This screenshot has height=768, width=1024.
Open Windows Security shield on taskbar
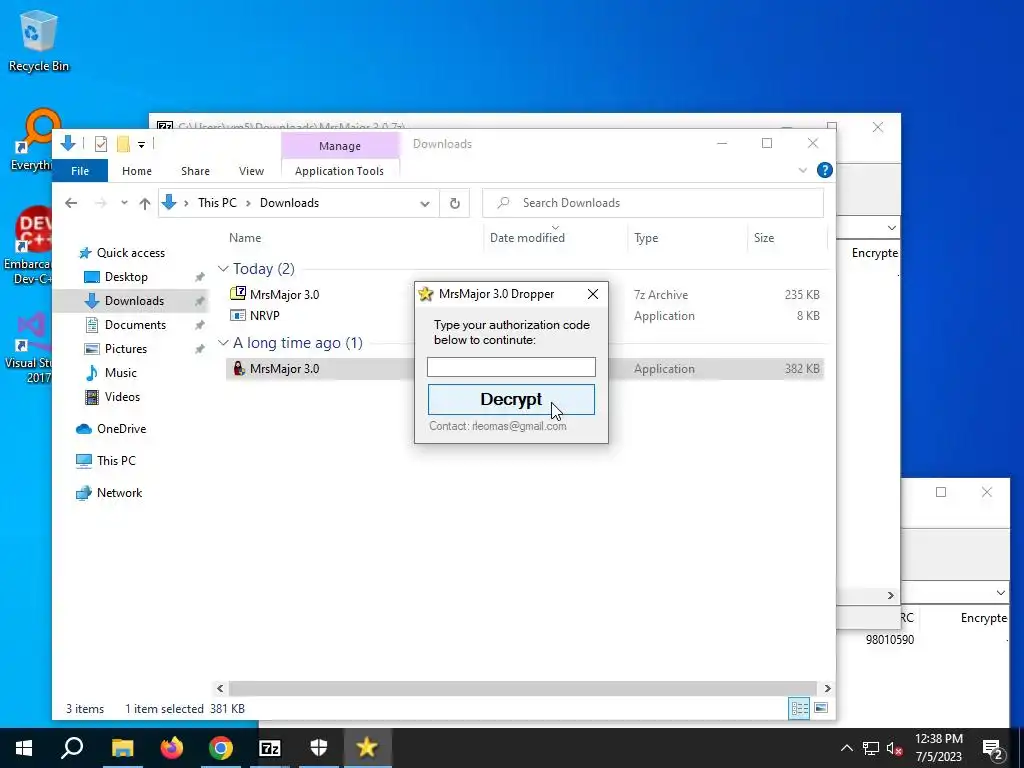point(319,748)
